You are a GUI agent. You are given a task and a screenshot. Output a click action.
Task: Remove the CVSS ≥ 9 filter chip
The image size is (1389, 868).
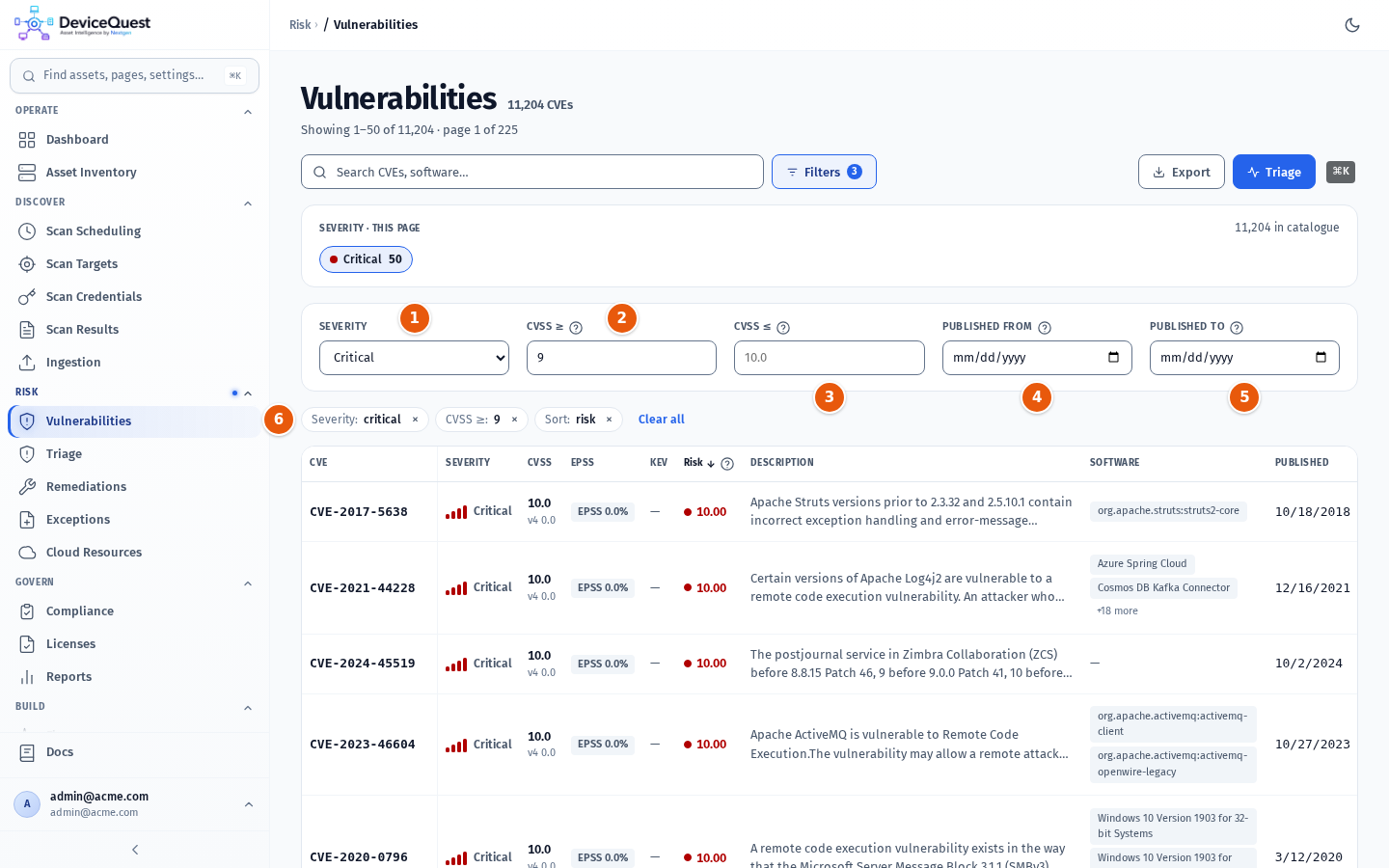click(x=514, y=420)
